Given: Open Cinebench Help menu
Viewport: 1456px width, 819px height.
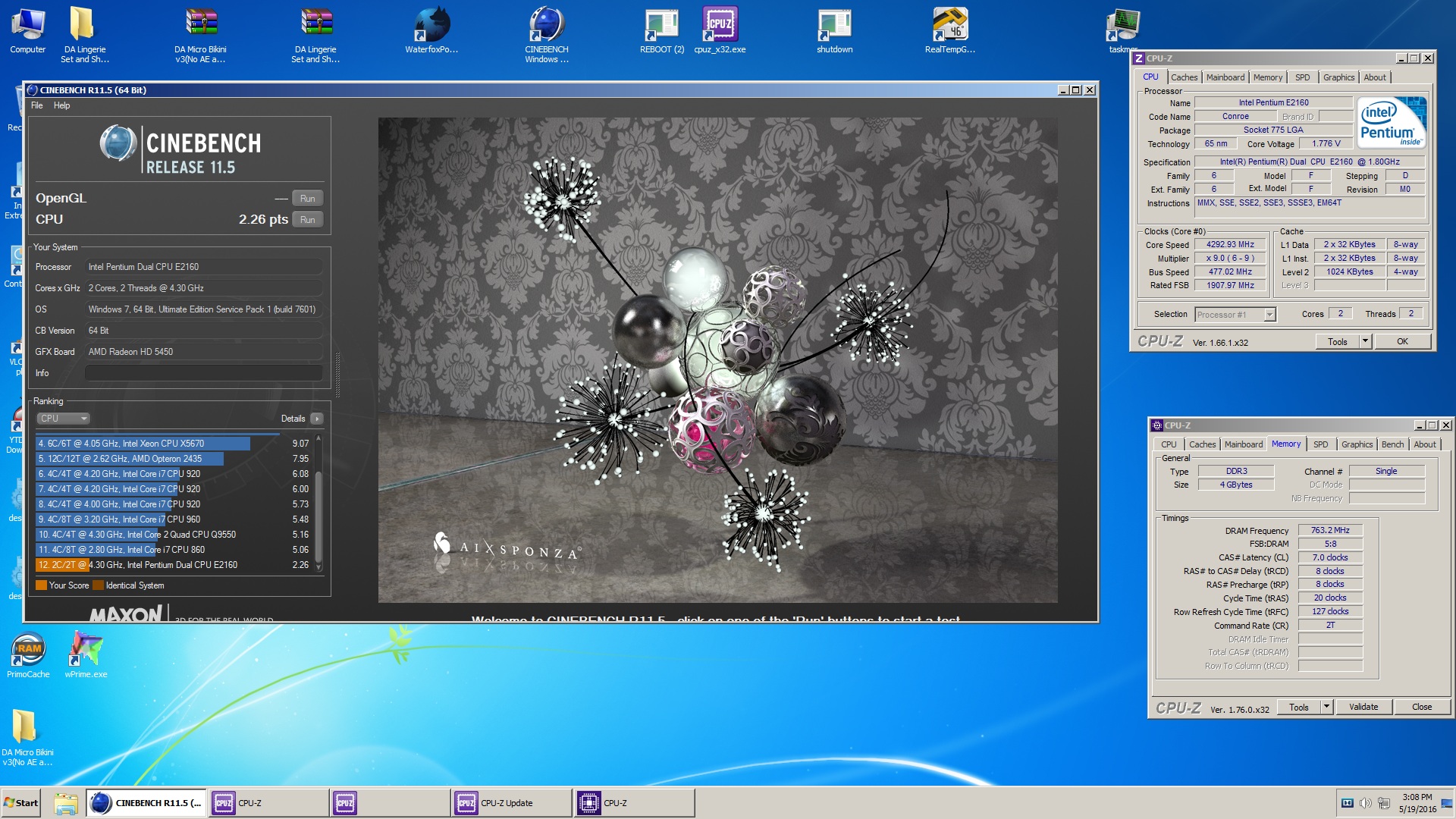Looking at the screenshot, I should (61, 105).
